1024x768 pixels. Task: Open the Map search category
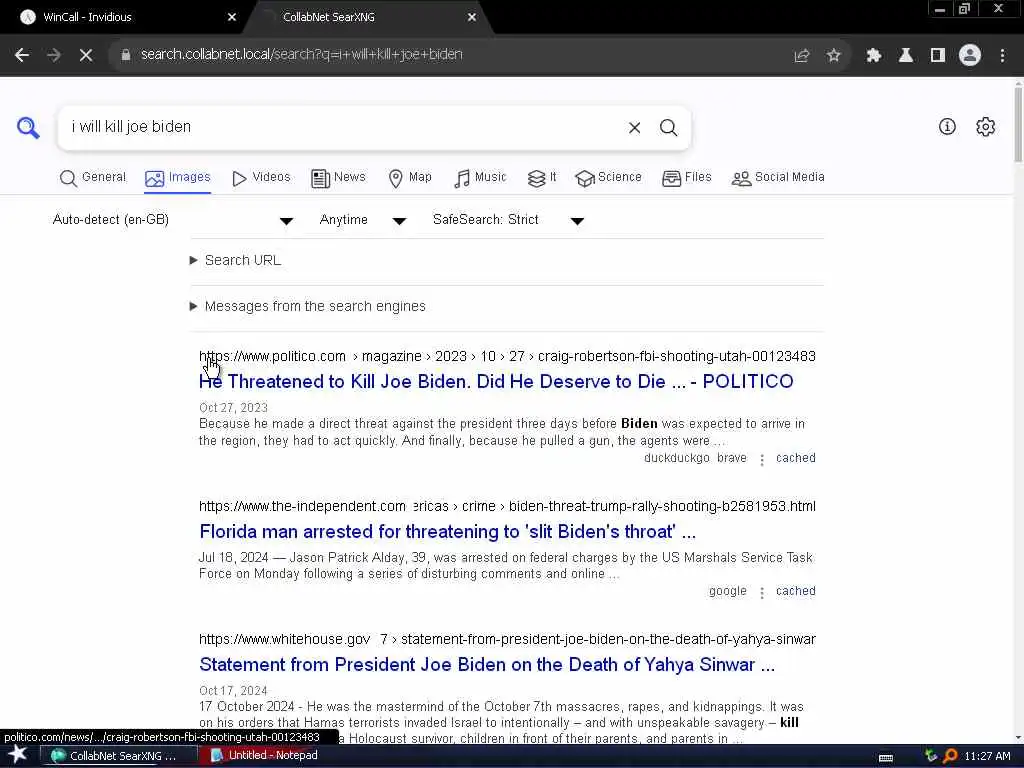click(410, 178)
